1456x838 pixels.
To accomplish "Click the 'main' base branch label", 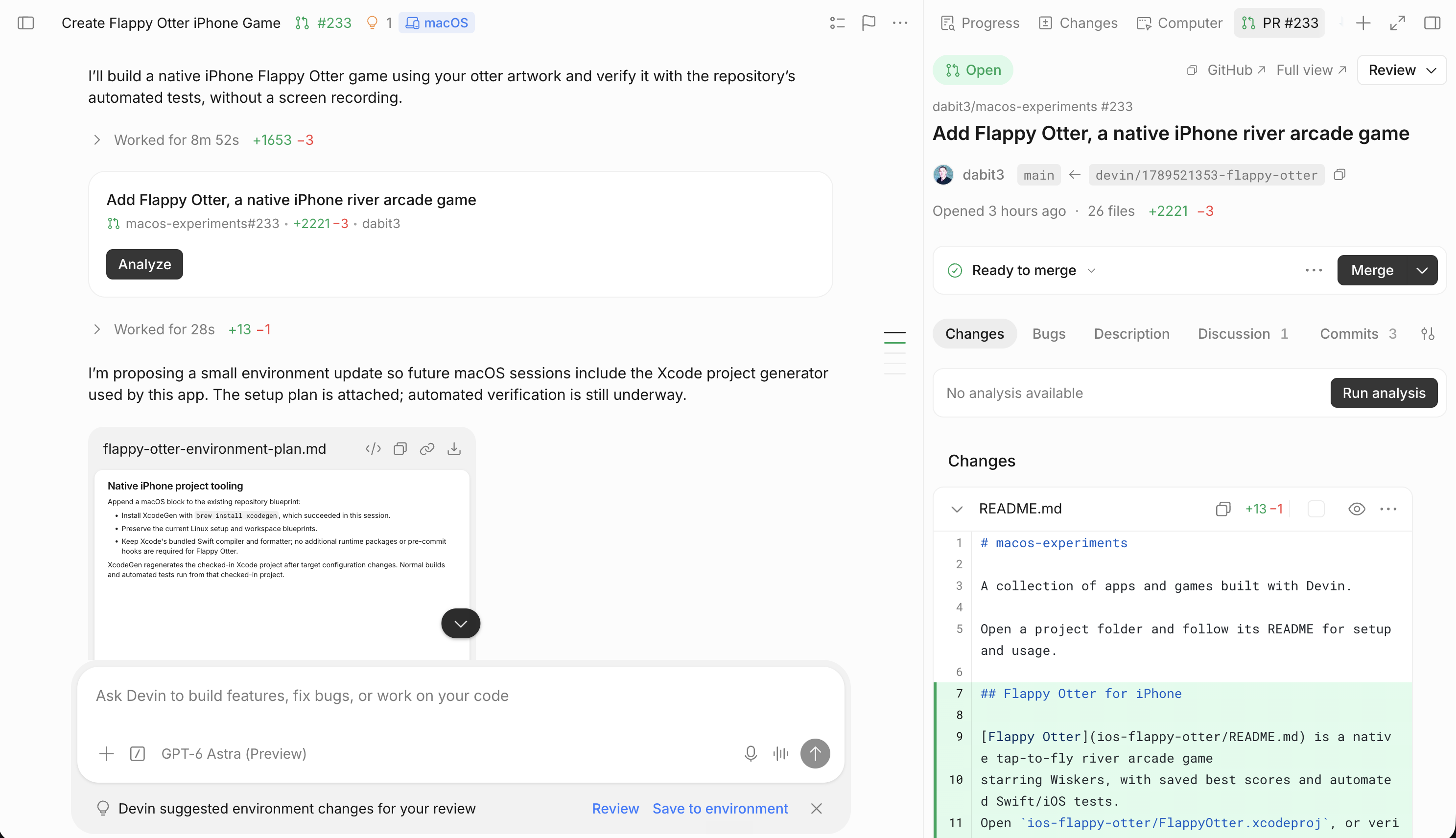I will 1038,175.
